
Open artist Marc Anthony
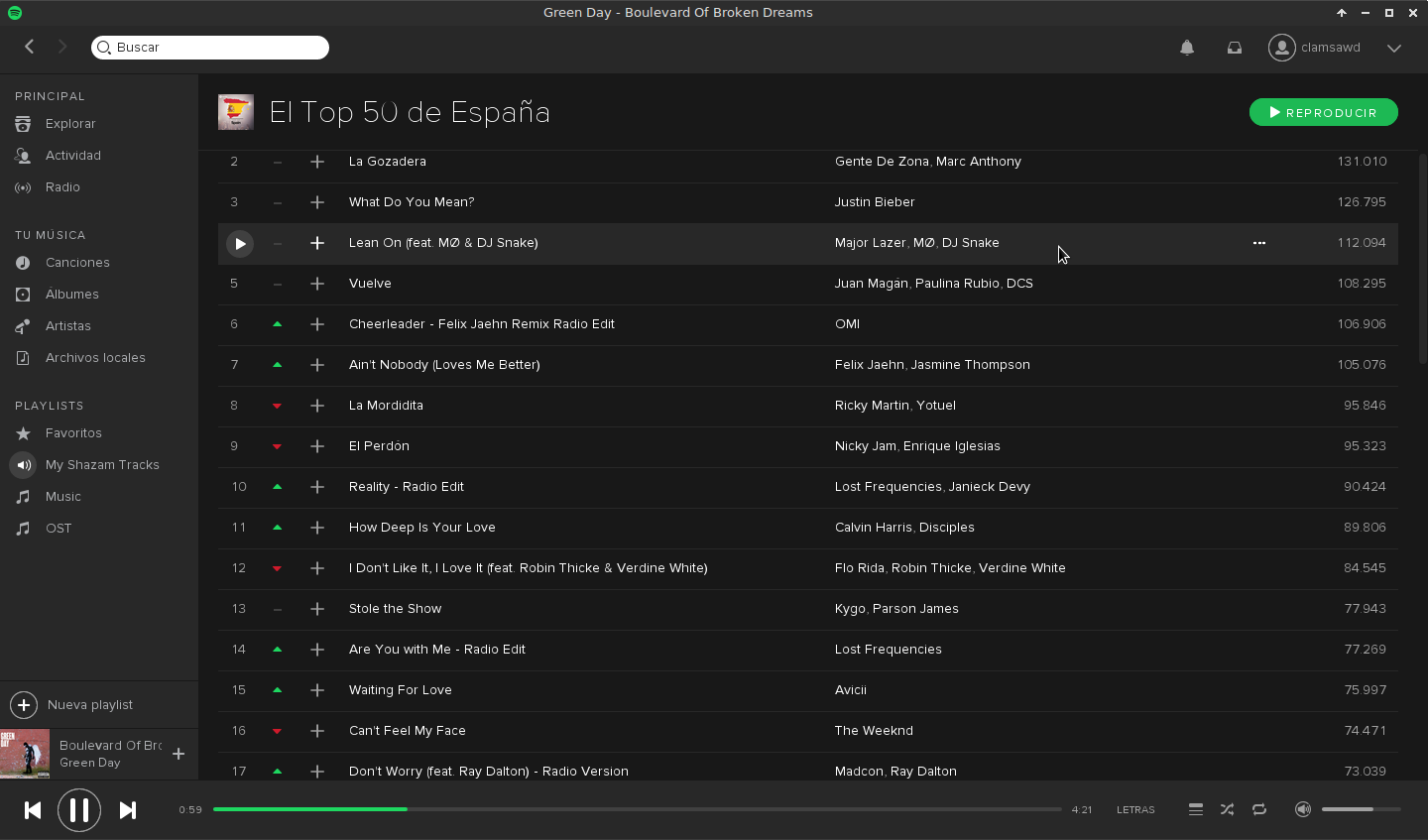[979, 162]
